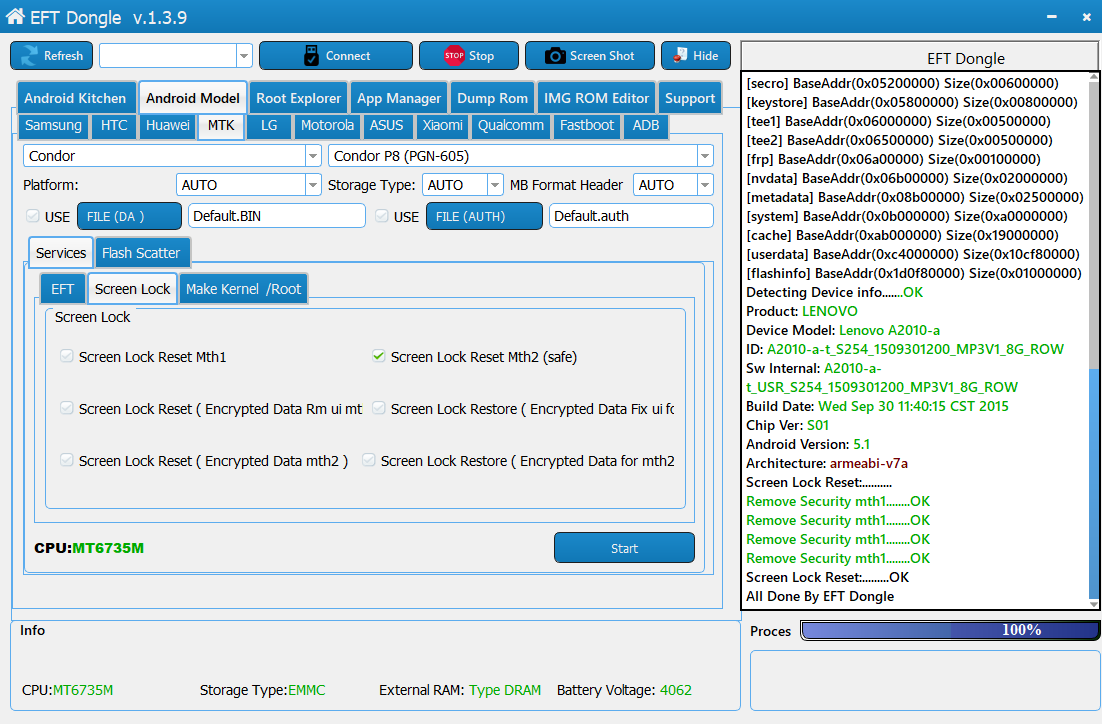This screenshot has width=1102, height=724.
Task: Open the EFT sub-tab
Action: [63, 289]
